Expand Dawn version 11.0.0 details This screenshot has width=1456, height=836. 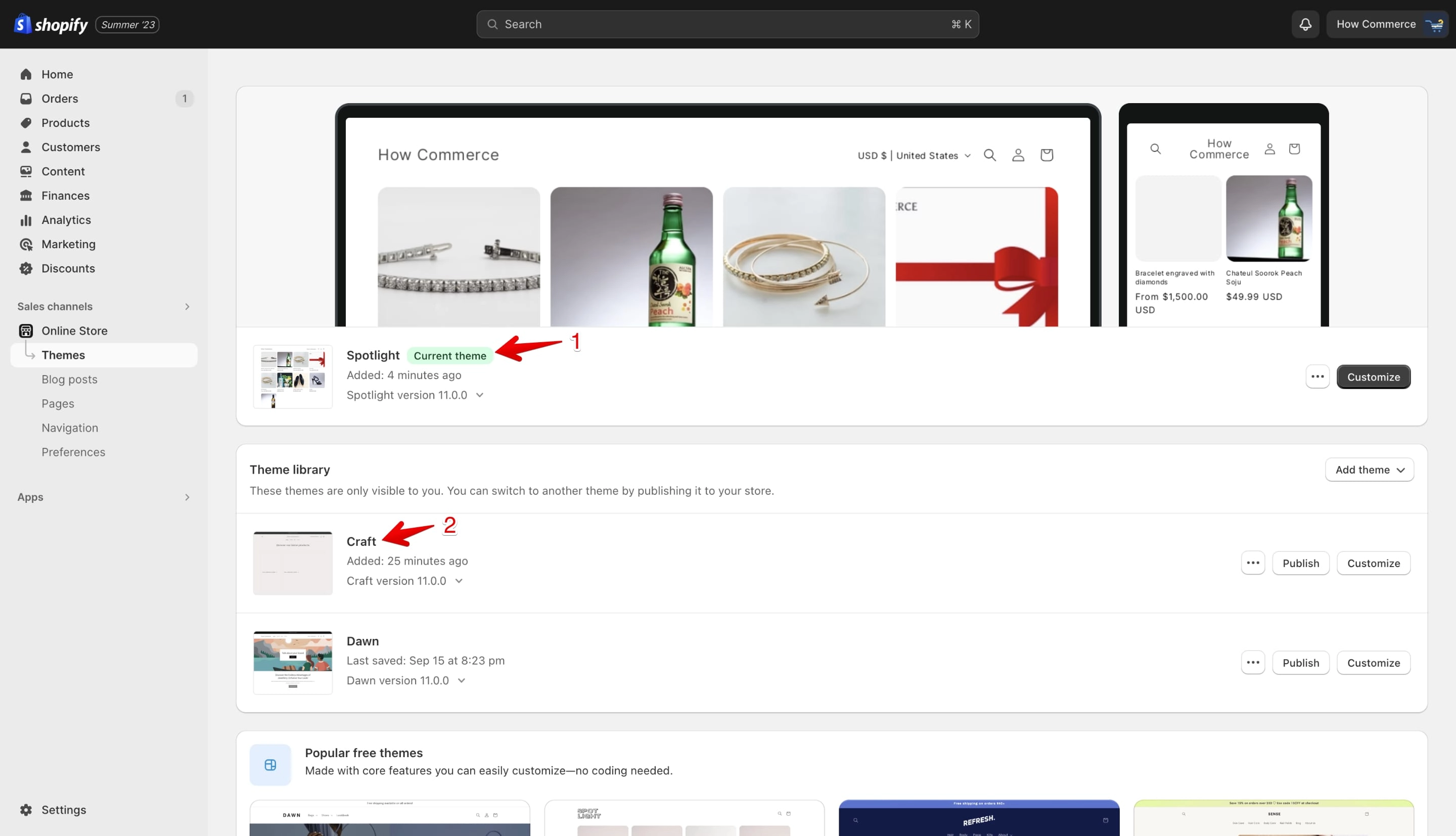tap(461, 680)
